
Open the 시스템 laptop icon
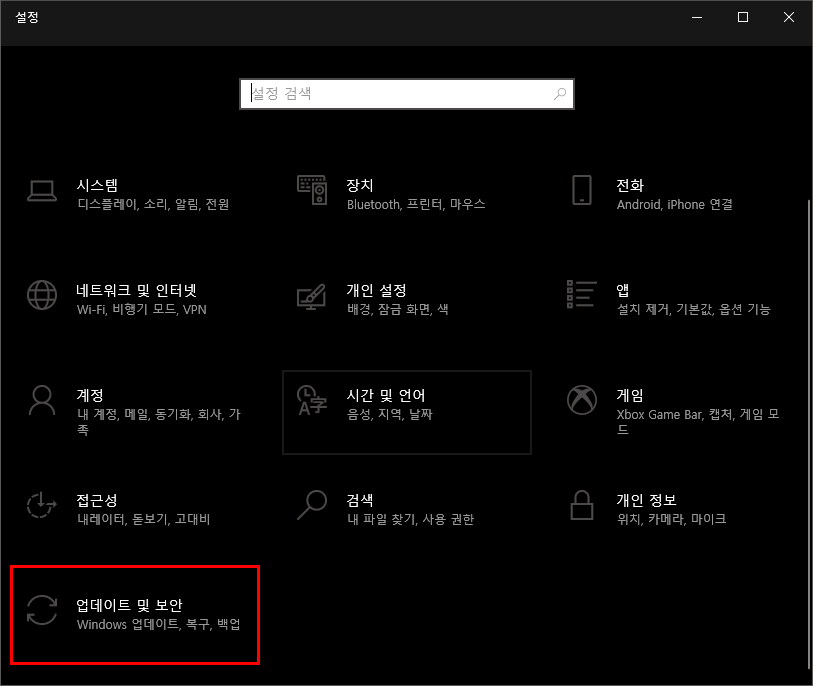(x=42, y=191)
